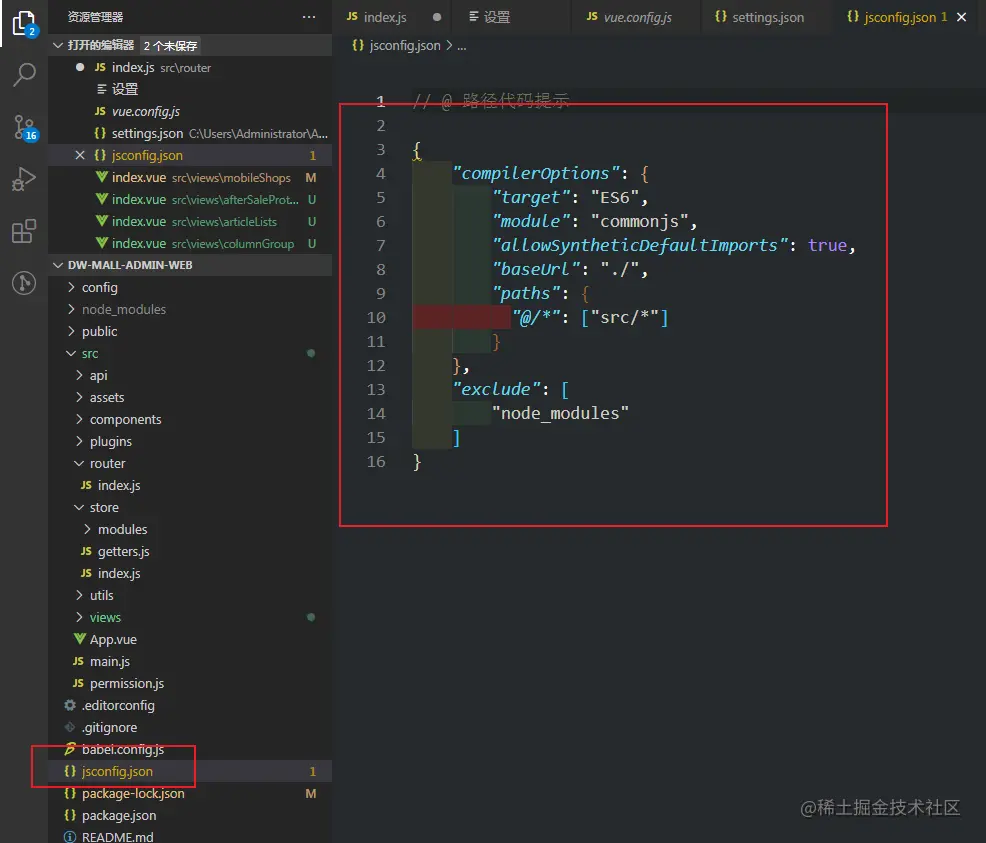Close jsconfig.json in open editors list
Image resolution: width=986 pixels, height=843 pixels.
pyautogui.click(x=80, y=155)
